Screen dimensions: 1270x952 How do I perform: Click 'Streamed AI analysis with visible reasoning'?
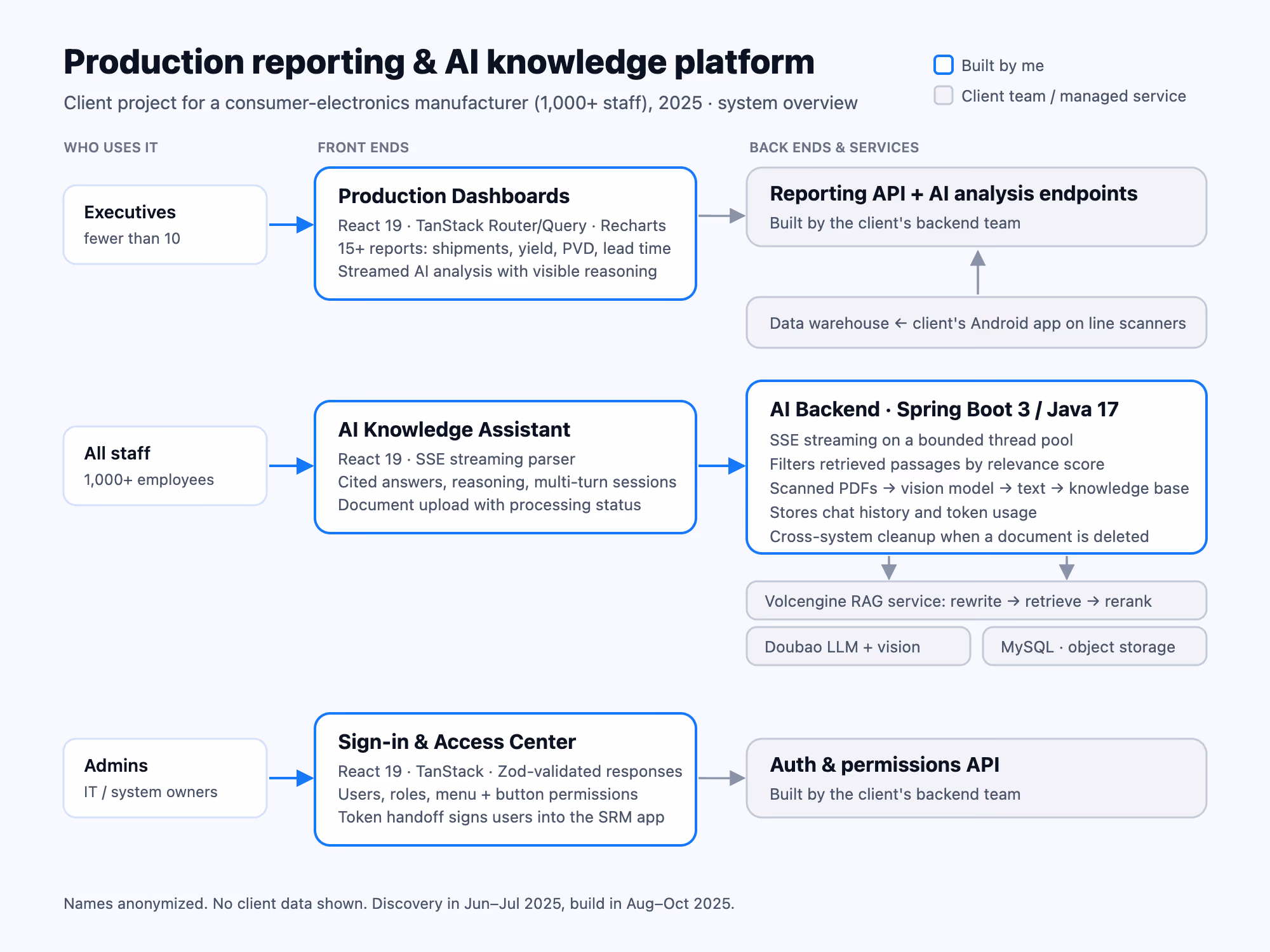tap(497, 271)
